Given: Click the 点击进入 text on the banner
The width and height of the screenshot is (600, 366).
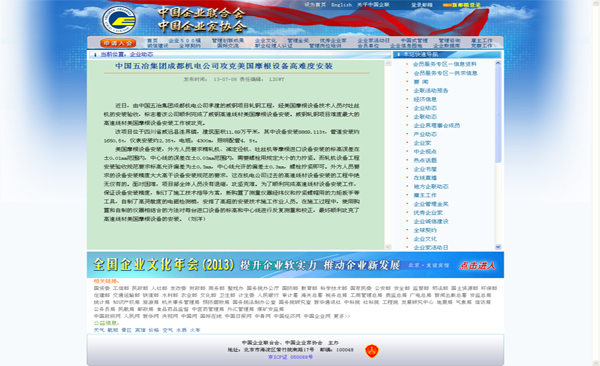Looking at the screenshot, I should pos(477,265).
